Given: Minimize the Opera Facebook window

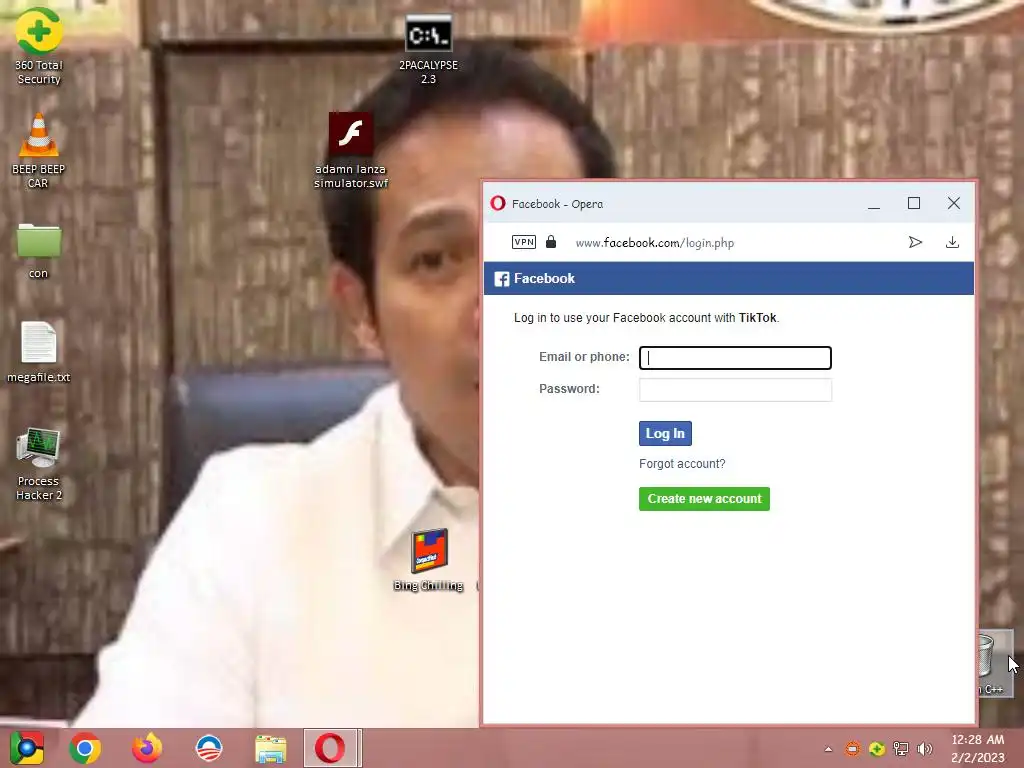Looking at the screenshot, I should (x=874, y=204).
